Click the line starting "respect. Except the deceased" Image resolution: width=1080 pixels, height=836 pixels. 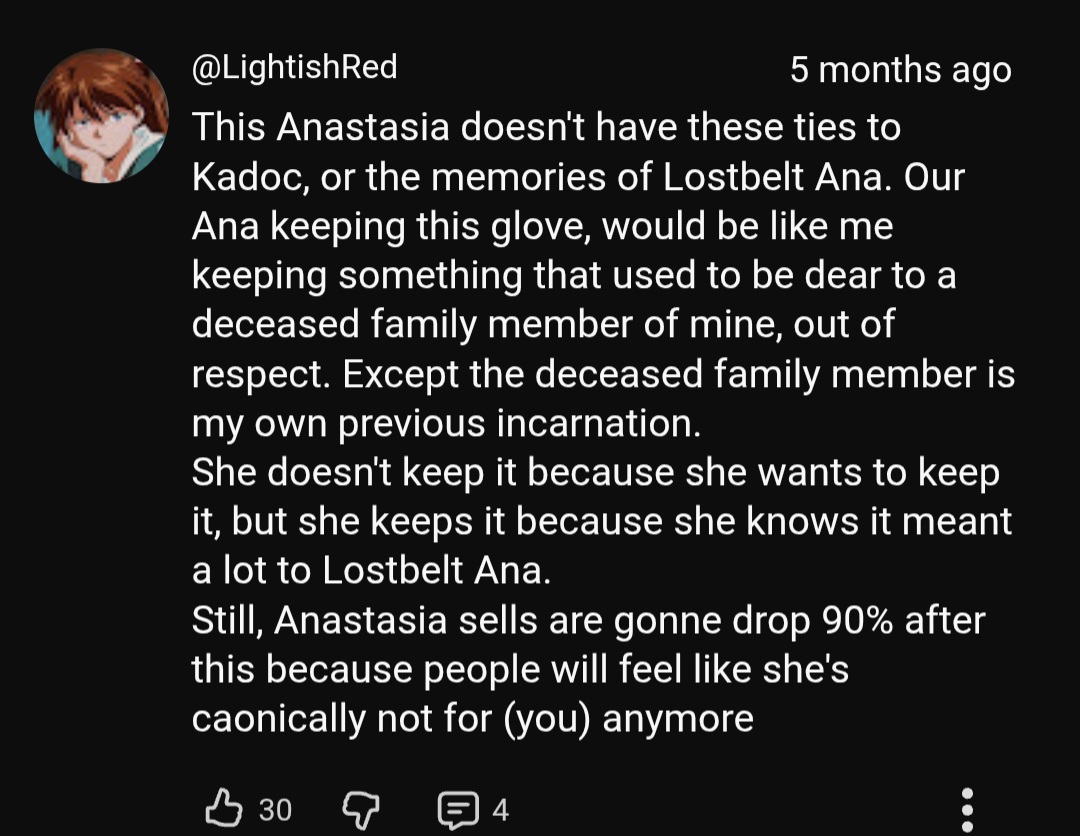coord(602,374)
